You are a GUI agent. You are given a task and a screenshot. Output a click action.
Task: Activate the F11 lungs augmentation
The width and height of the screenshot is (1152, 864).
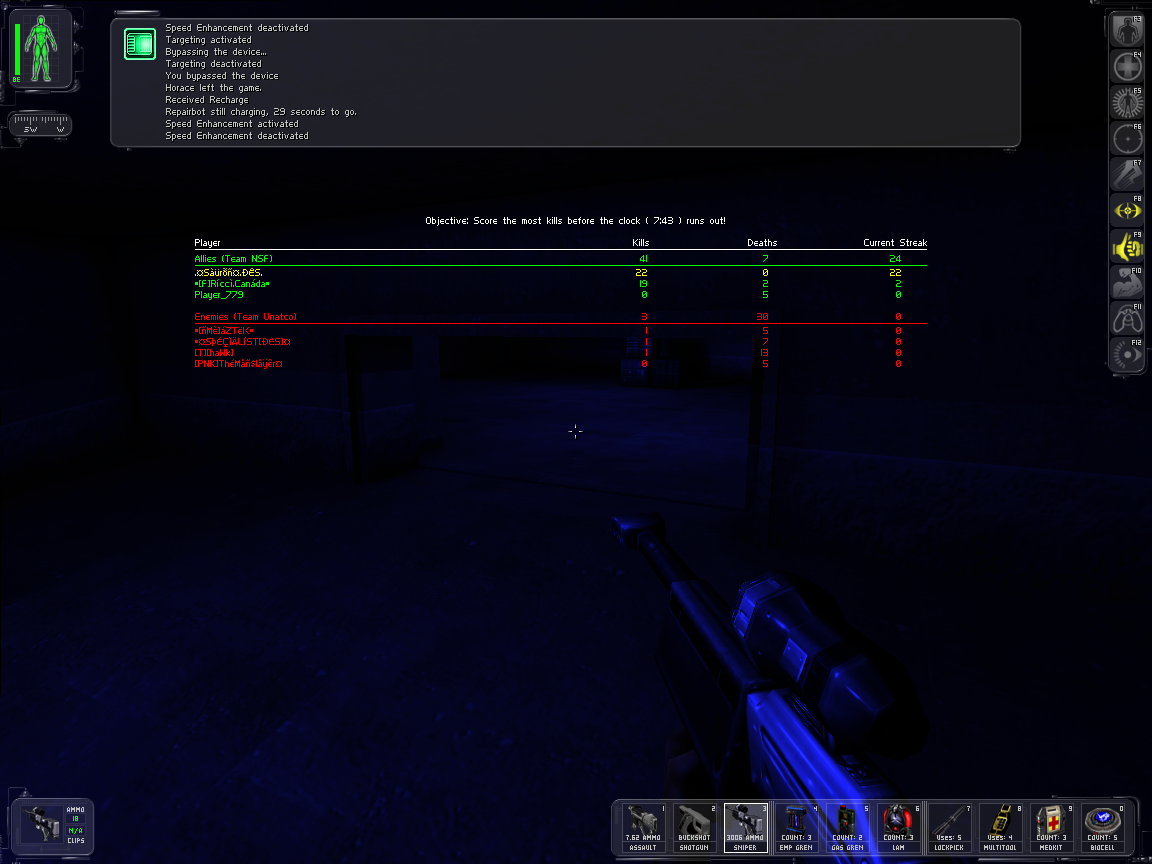click(1128, 318)
